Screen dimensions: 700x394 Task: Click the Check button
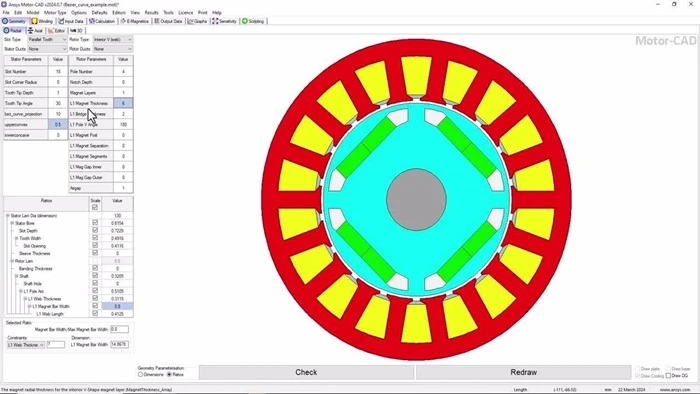coord(306,372)
